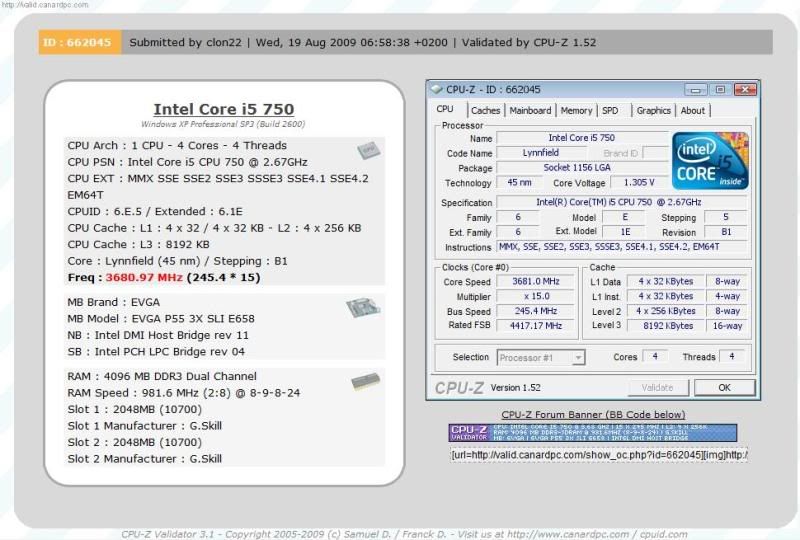Click the OK button in CPU-Z
Screen dimensions: 800x540
724,388
